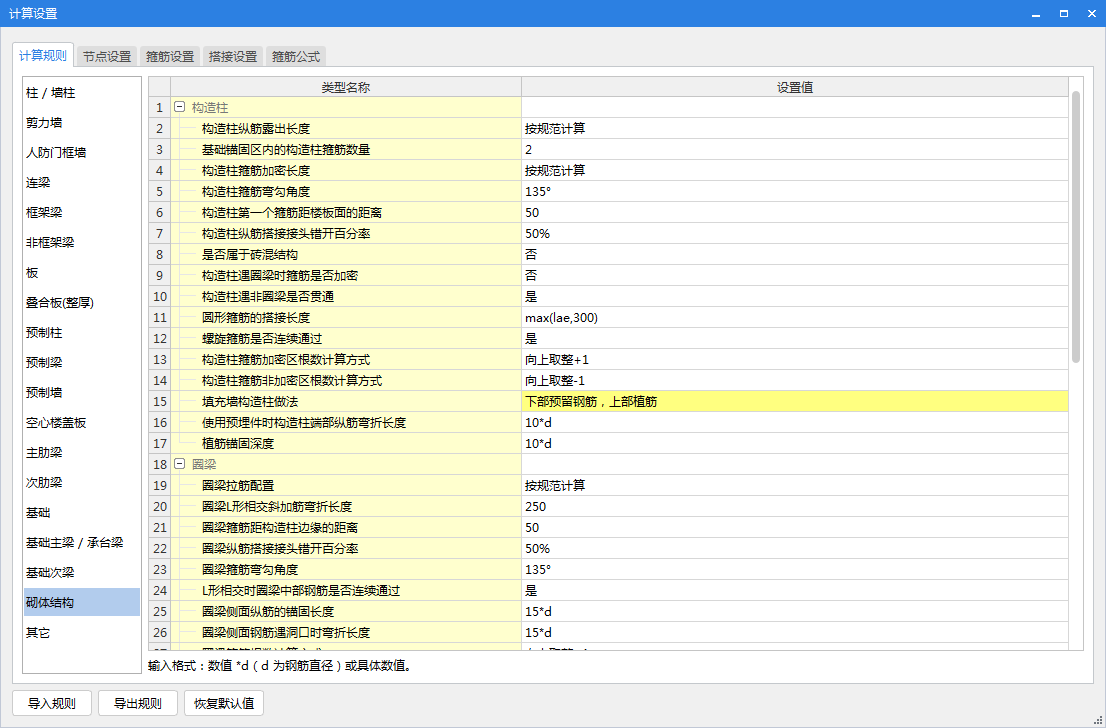This screenshot has height=728, width=1106.
Task: Select 其它 category
Action: (82, 633)
